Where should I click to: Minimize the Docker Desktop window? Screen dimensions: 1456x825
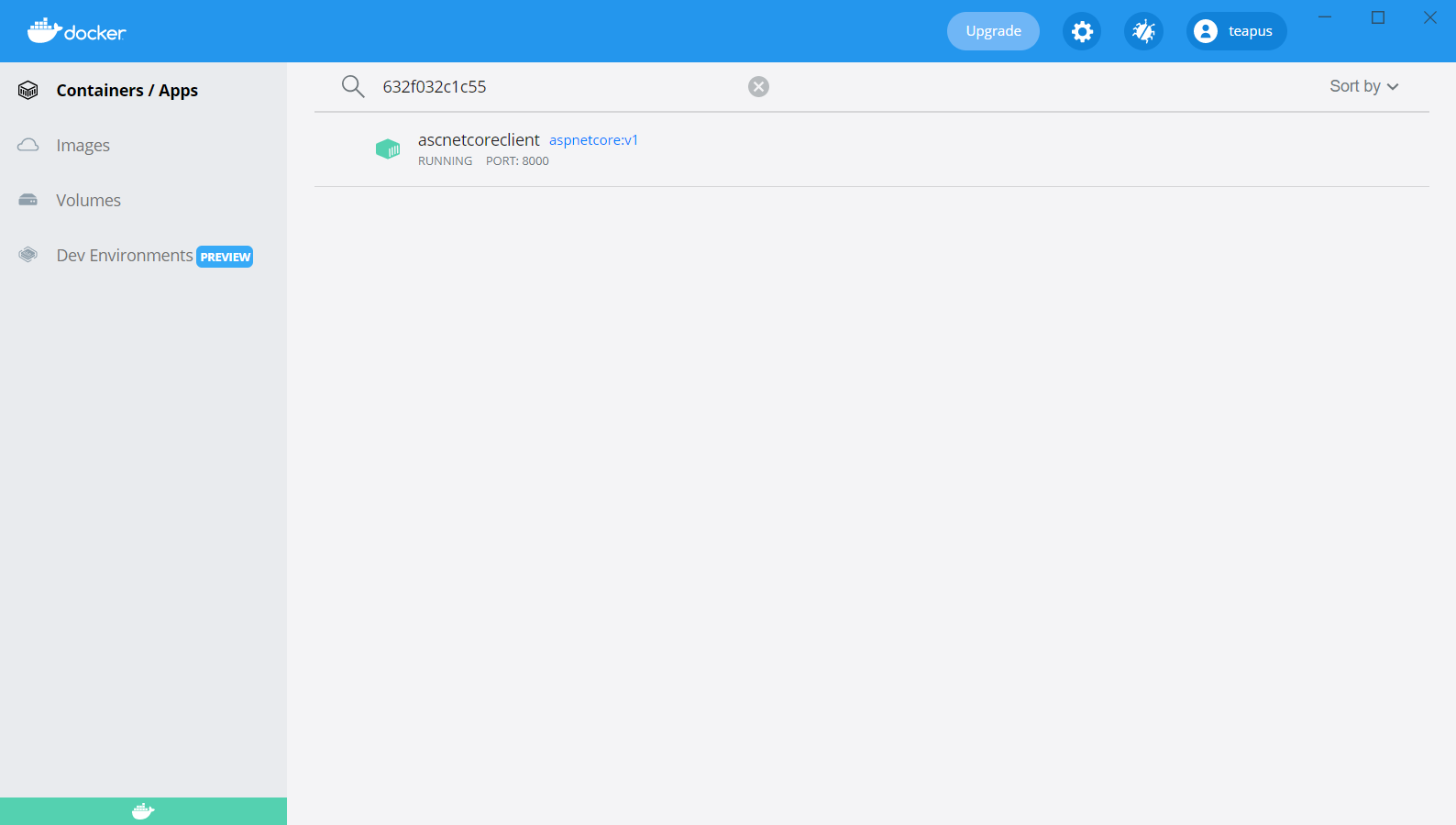coord(1325,17)
